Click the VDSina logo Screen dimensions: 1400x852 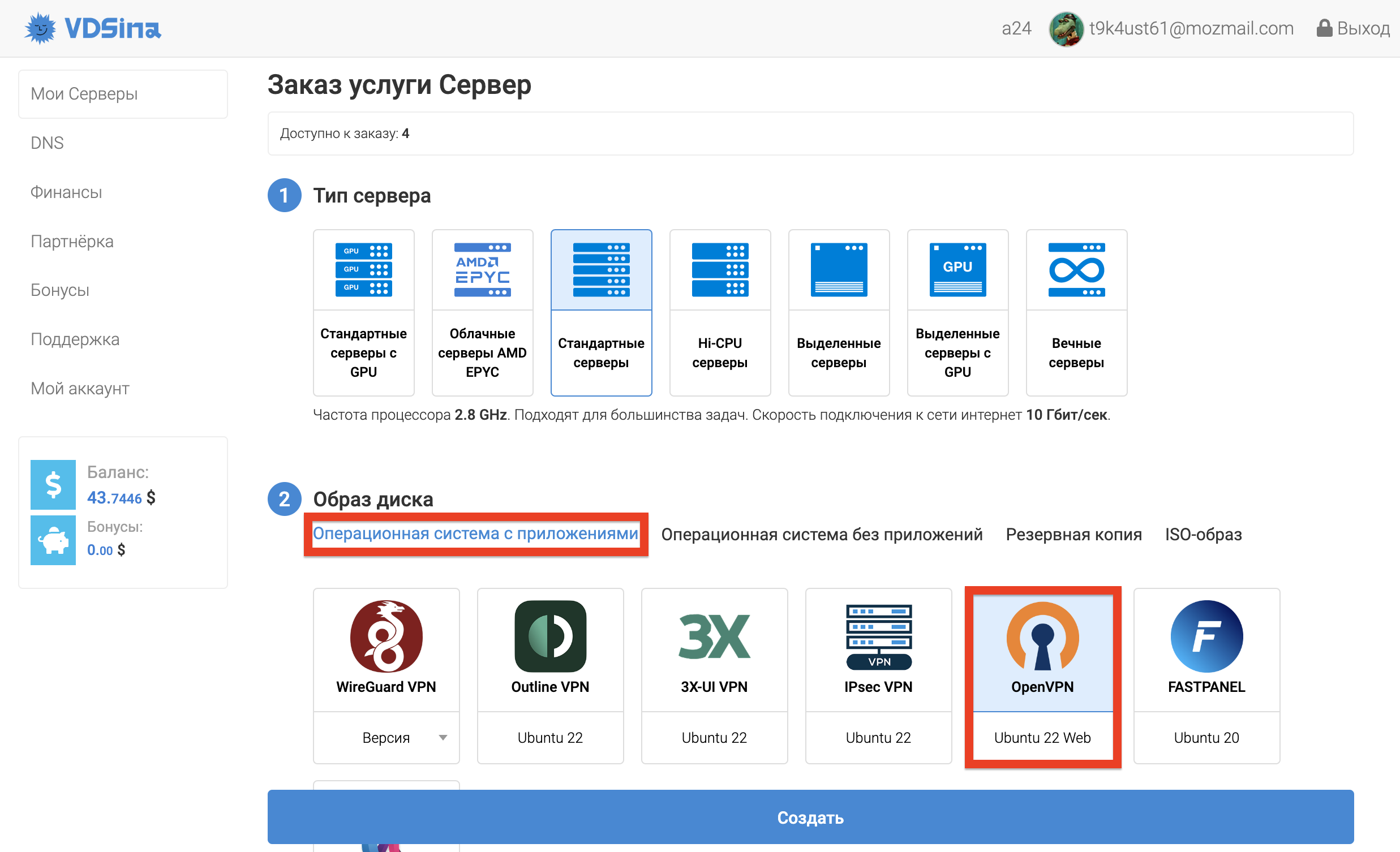[93, 28]
